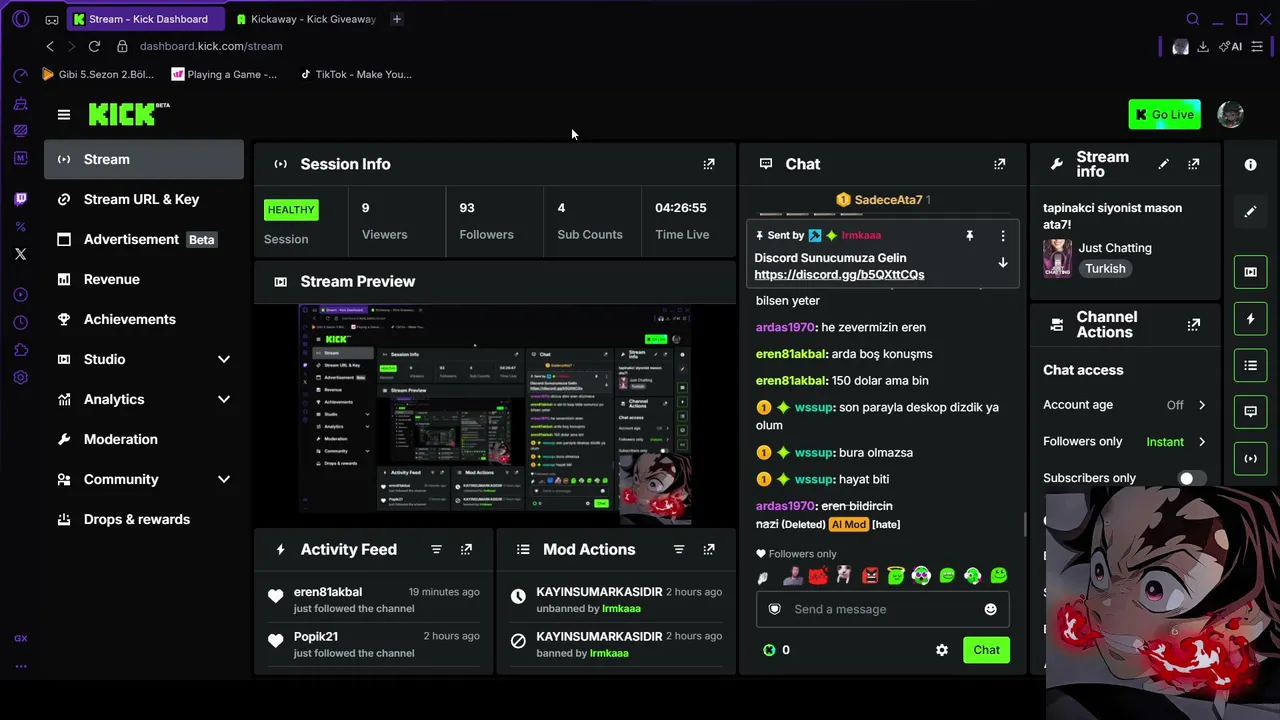The width and height of the screenshot is (1280, 720).
Task: Pop out the Stream info panel
Action: (x=1193, y=164)
